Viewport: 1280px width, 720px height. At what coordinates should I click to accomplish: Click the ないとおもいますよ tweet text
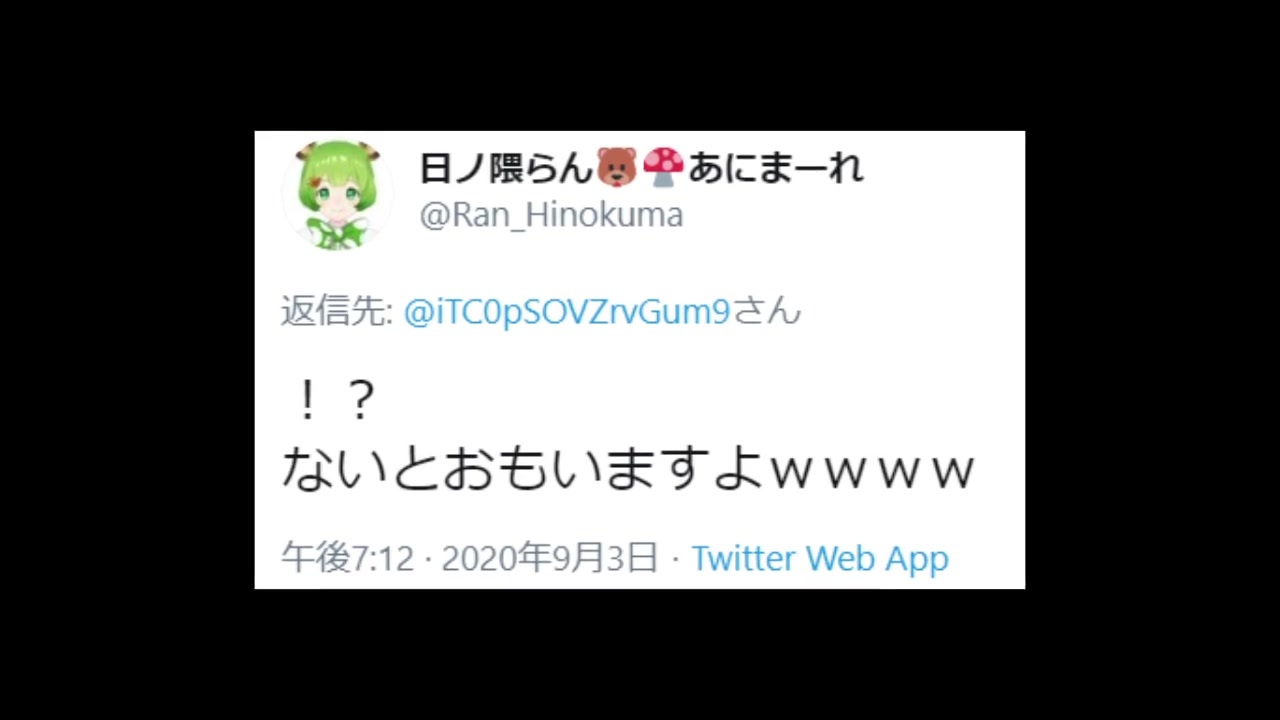pyautogui.click(x=523, y=469)
